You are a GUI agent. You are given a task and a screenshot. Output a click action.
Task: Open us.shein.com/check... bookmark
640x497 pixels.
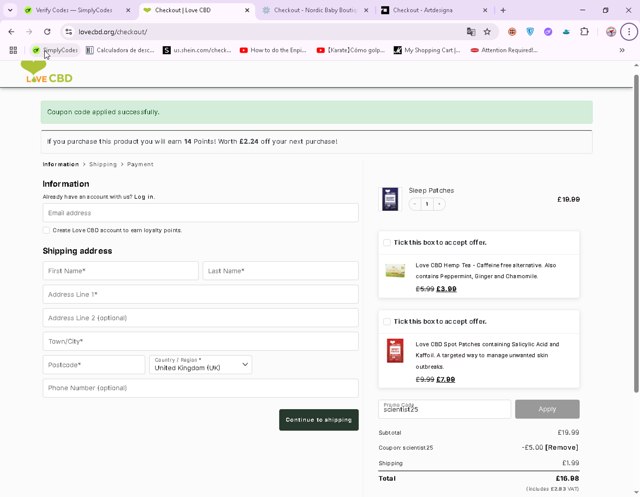pos(197,50)
